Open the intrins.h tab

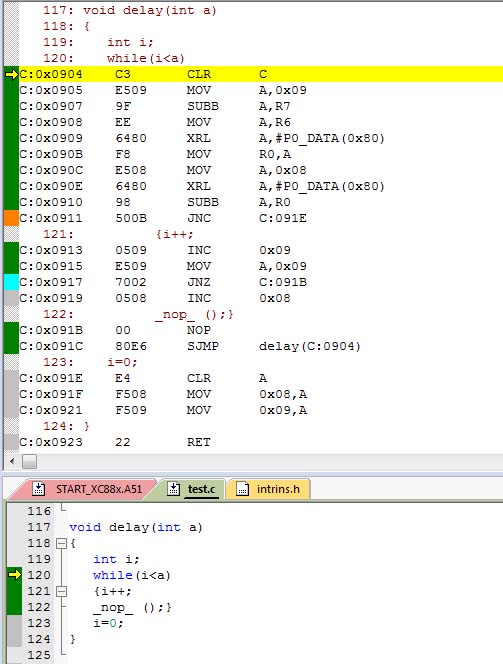270,489
